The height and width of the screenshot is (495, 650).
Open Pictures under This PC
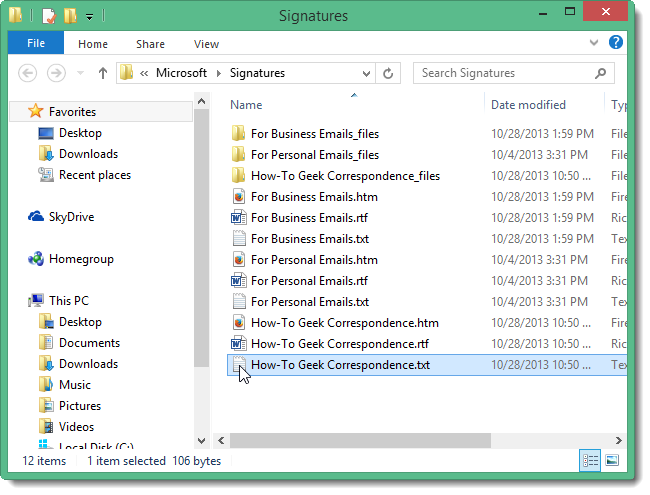pyautogui.click(x=80, y=406)
